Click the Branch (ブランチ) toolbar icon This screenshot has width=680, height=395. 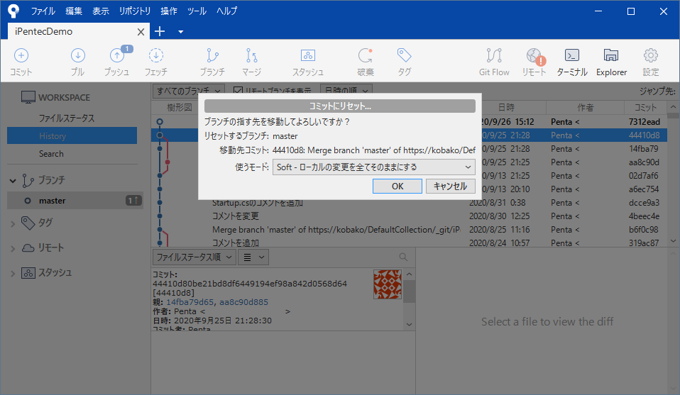point(212,55)
